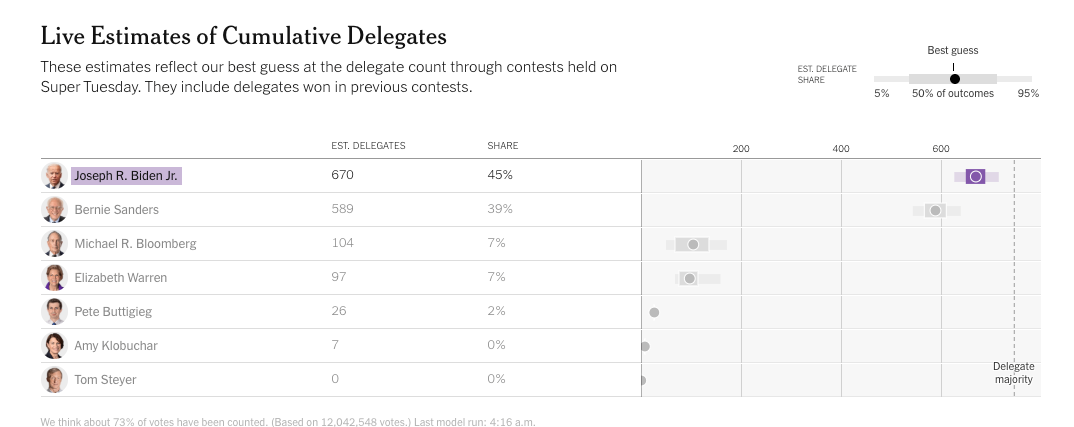Click the black Best guess legend dot
Screen dimensions: 1074x427
(x=954, y=78)
